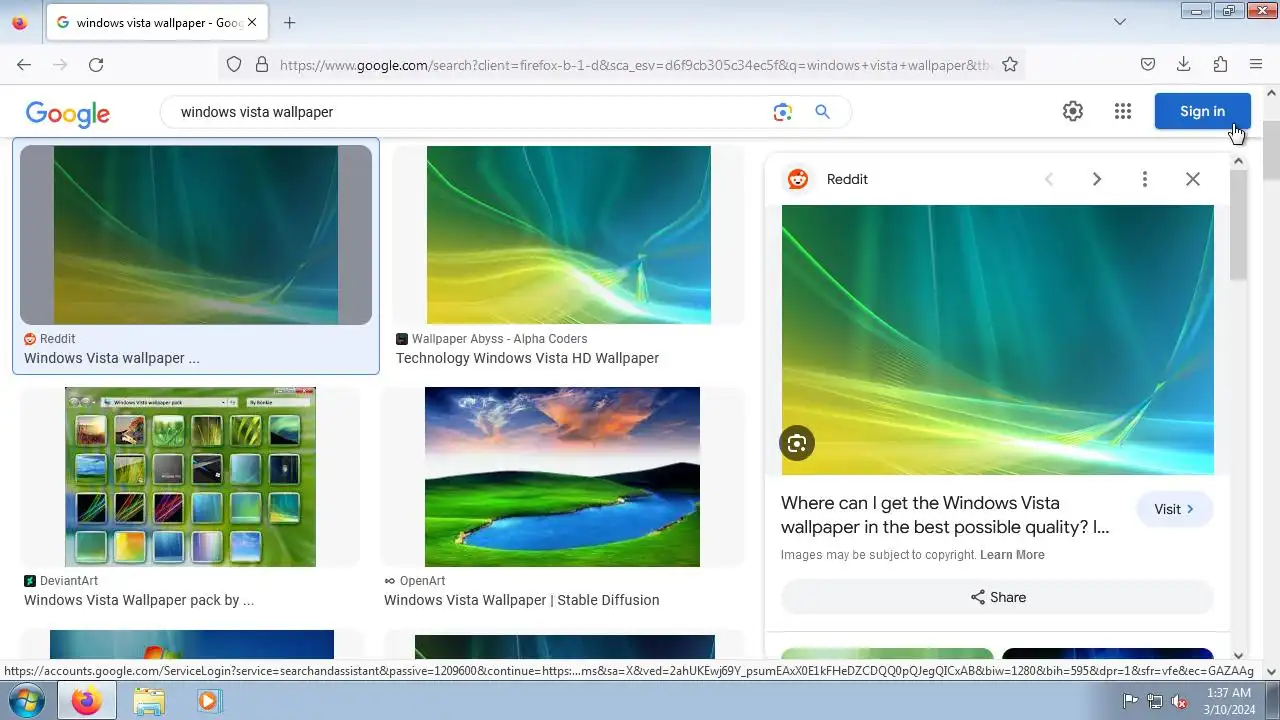Go to the Google logo homepage
The height and width of the screenshot is (720, 1280).
click(68, 114)
